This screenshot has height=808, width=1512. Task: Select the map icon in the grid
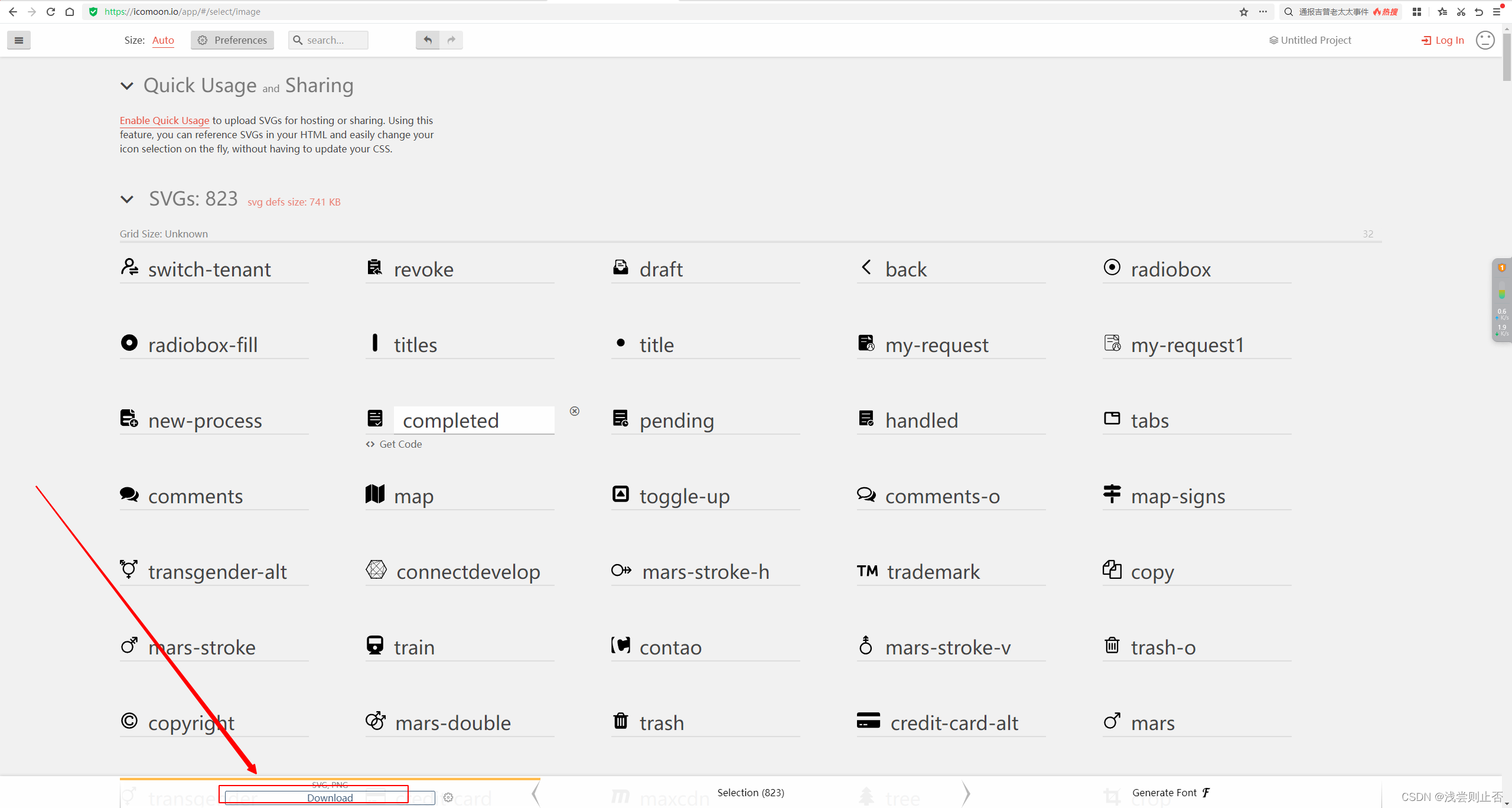pyautogui.click(x=413, y=496)
